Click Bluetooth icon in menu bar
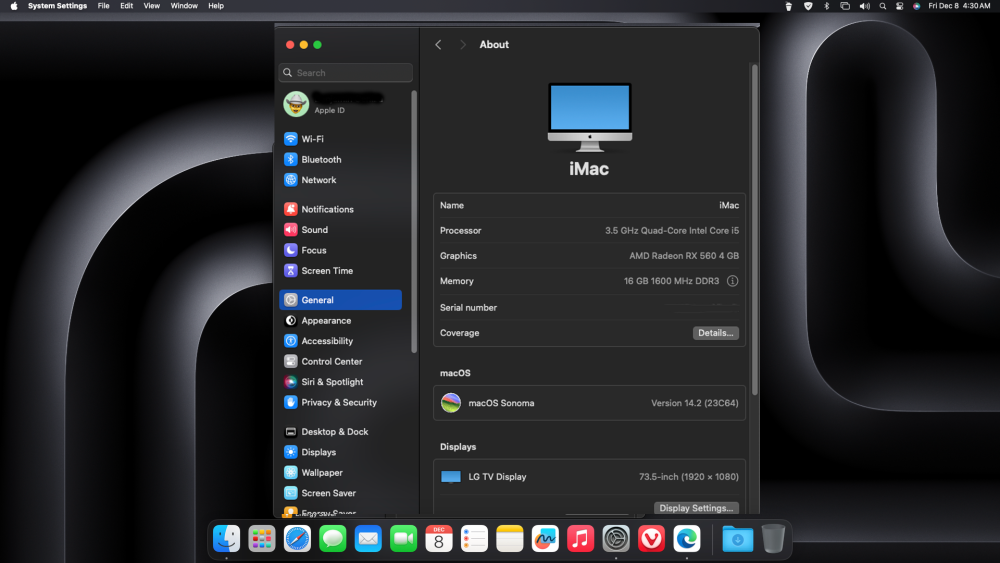The width and height of the screenshot is (1000, 563). point(827,6)
